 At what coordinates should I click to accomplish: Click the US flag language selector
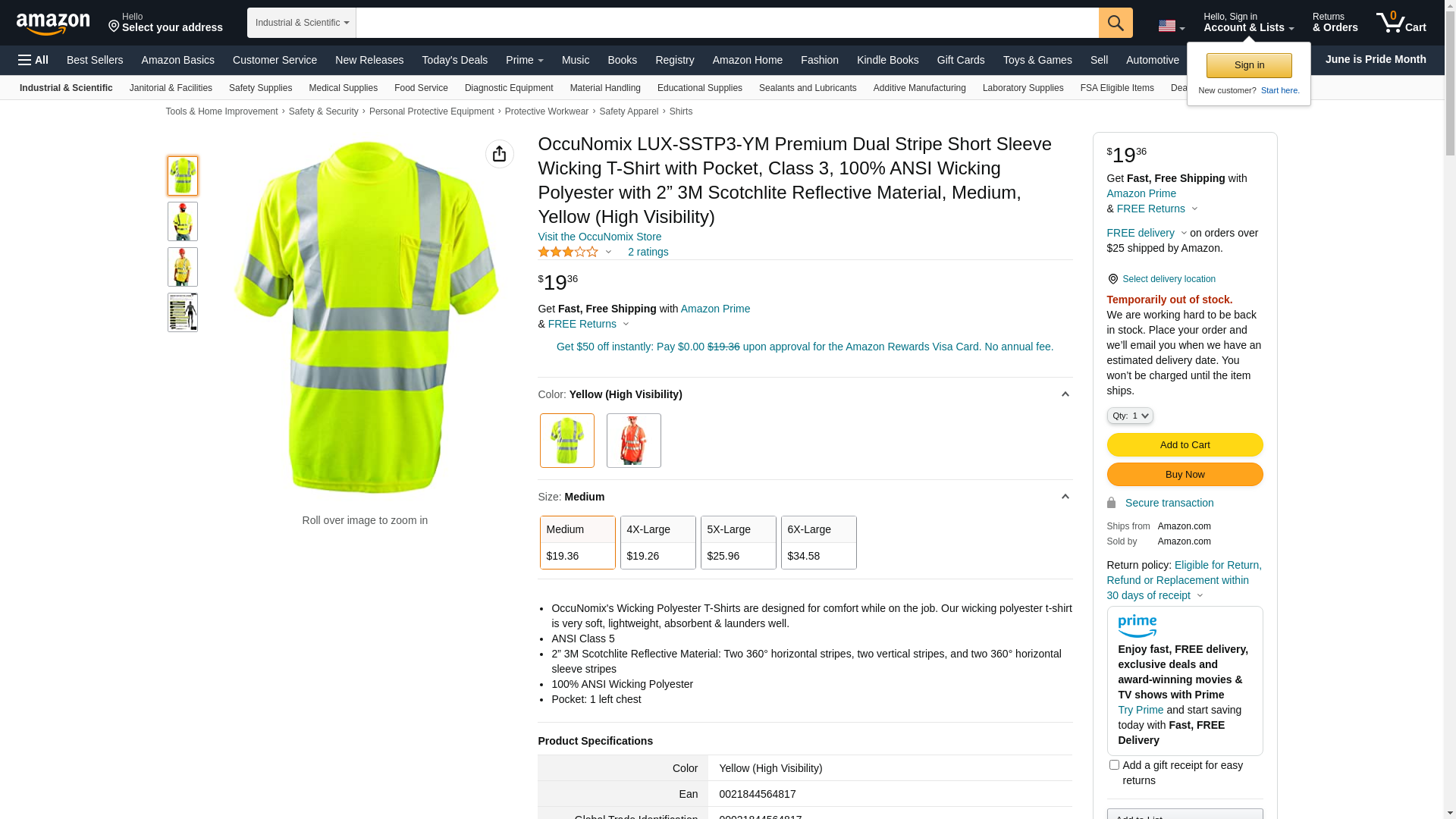[x=1171, y=26]
